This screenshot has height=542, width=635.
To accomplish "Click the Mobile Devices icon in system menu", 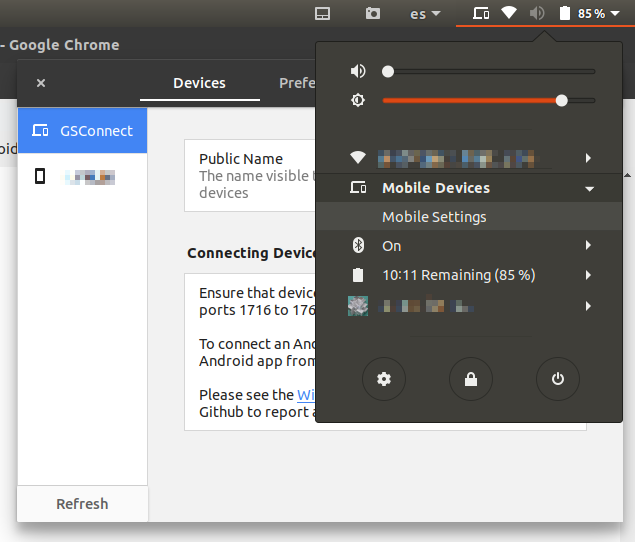I will click(358, 188).
